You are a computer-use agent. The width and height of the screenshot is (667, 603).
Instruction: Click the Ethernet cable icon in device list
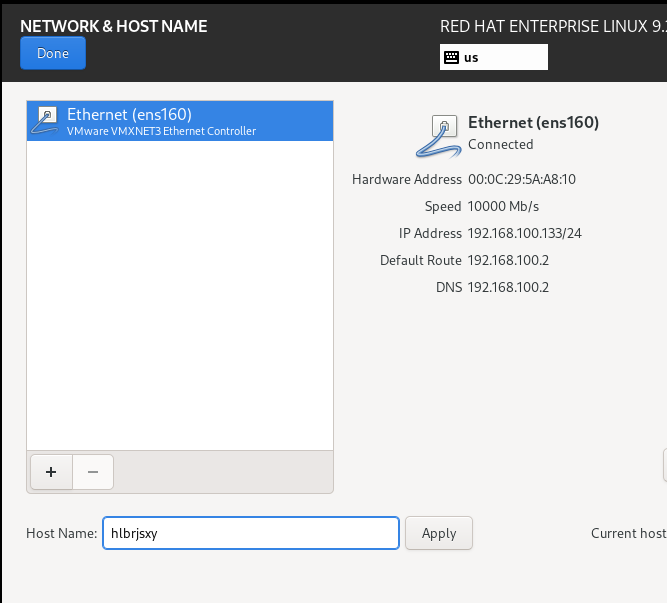pyautogui.click(x=47, y=121)
